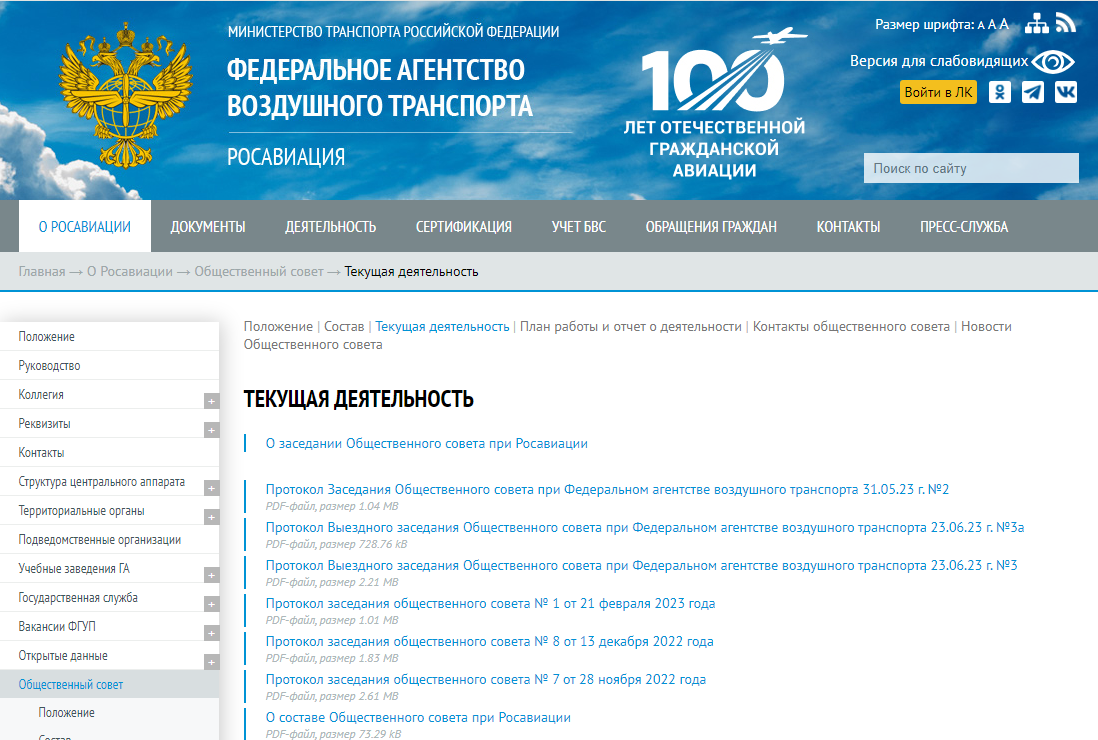Open protocol №1 от 21 февраля 2023
Screen dimensions: 1098x740
point(490,603)
